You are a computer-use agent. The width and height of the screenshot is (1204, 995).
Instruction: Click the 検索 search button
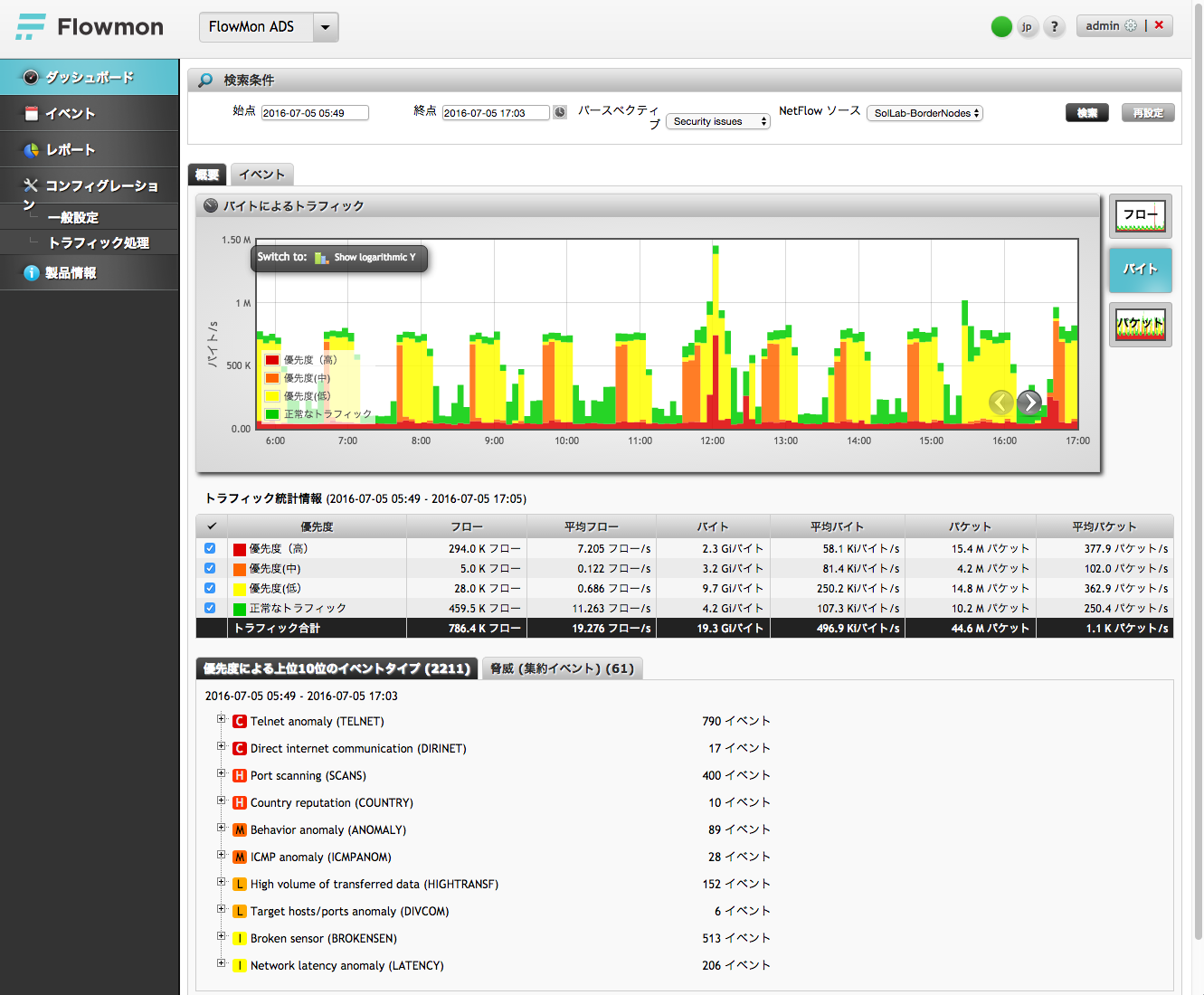[1086, 113]
